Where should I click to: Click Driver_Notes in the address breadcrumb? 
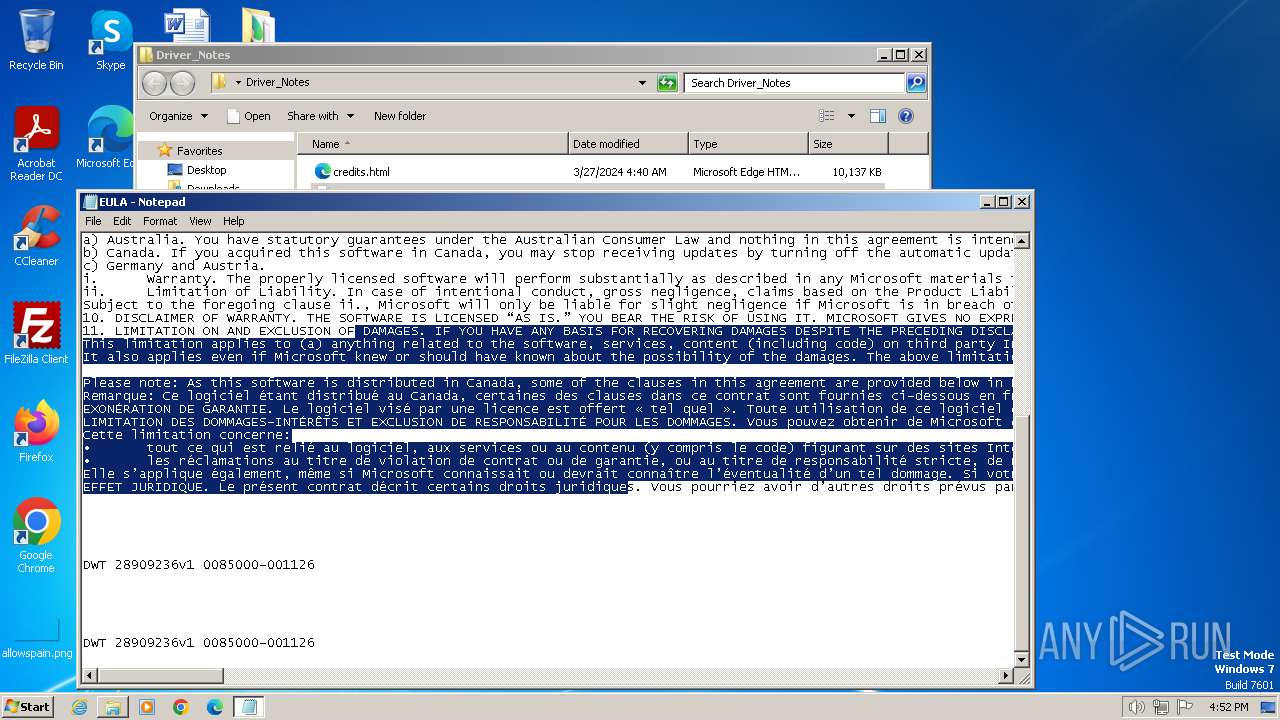click(277, 83)
